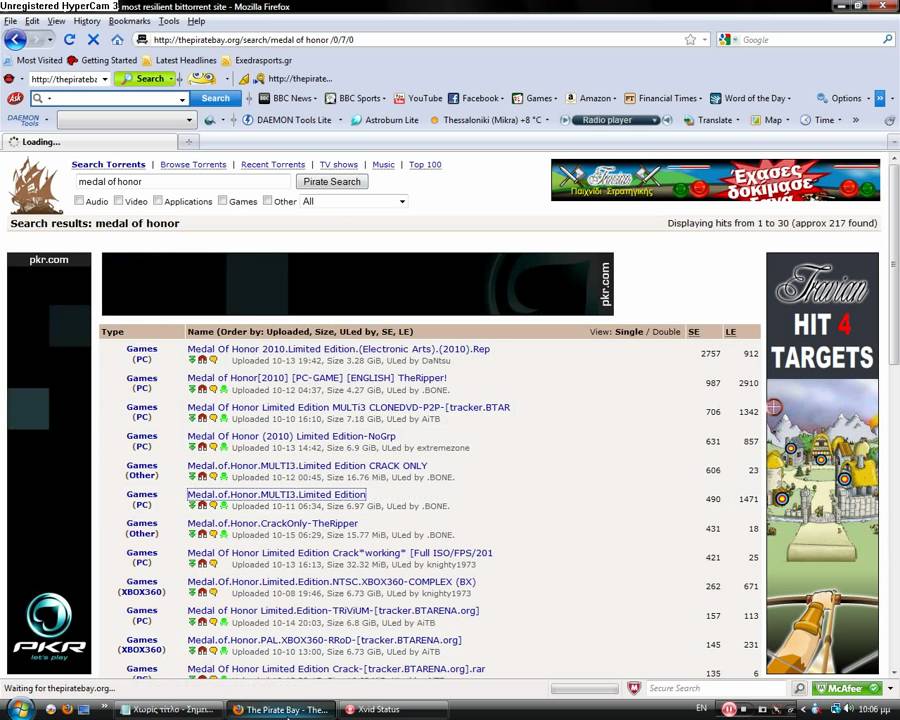Open the Radio player dropdown
This screenshot has height=720, width=900.
pyautogui.click(x=654, y=120)
